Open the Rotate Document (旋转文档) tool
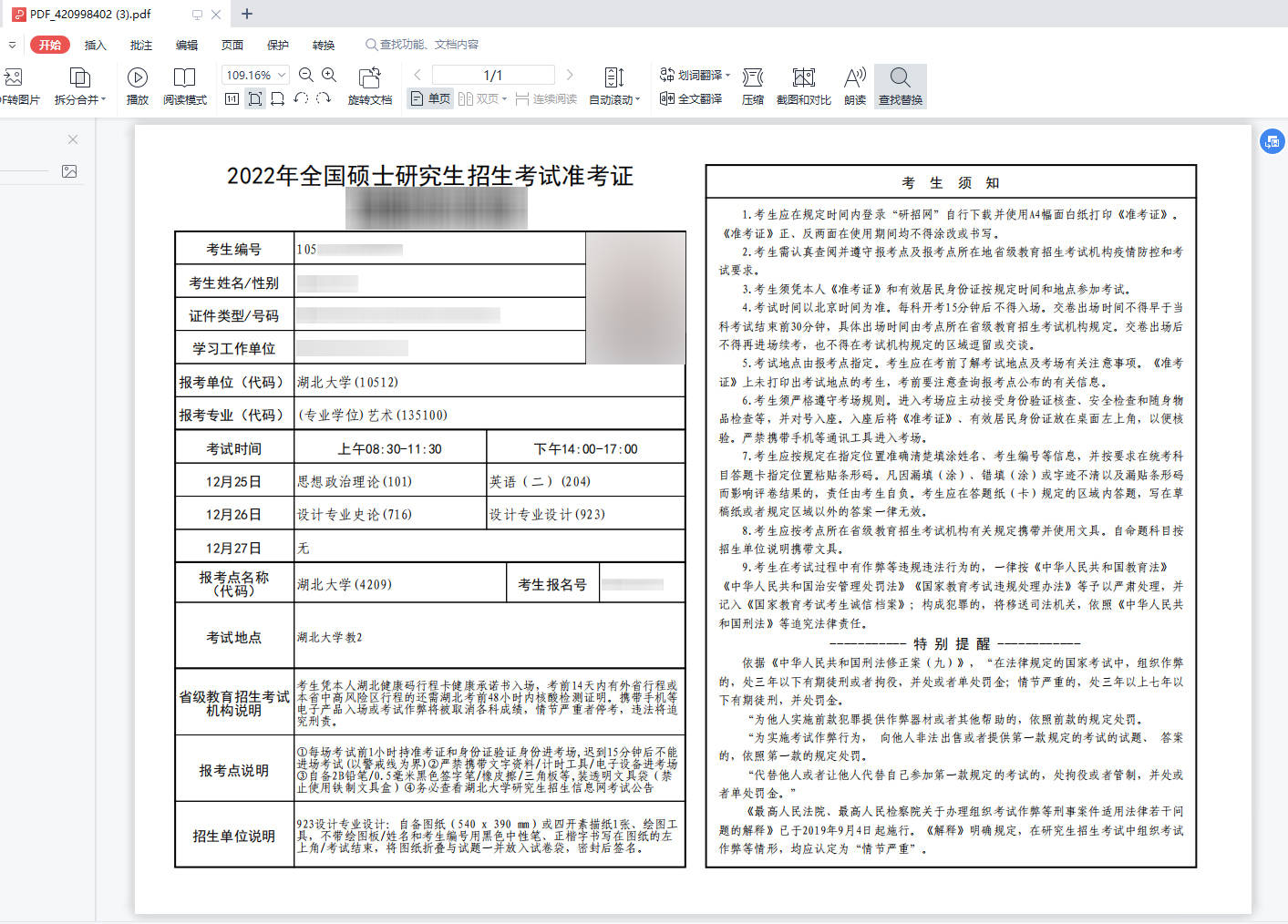The width and height of the screenshot is (1288, 924). (369, 86)
